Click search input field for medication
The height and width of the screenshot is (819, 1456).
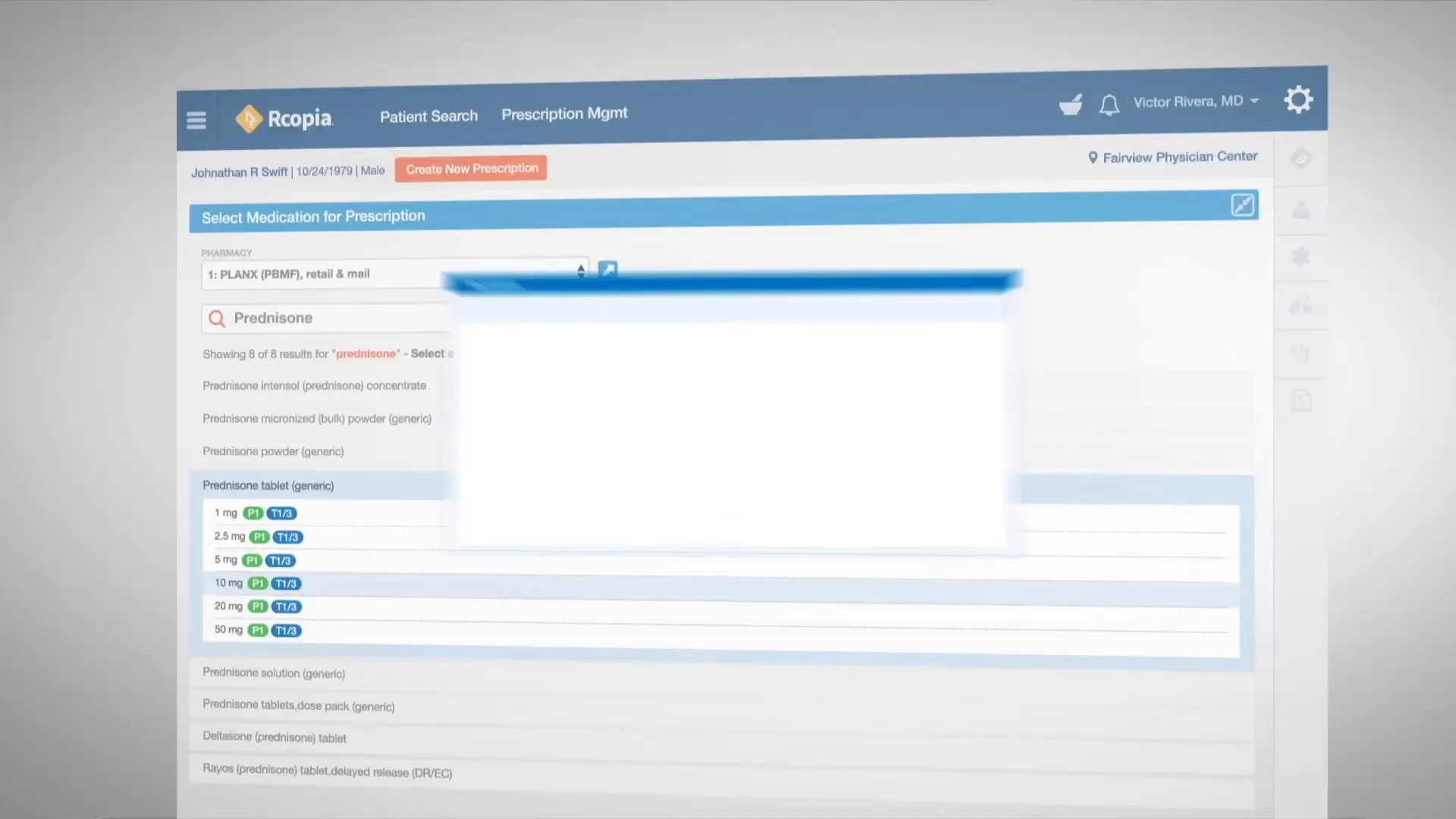pyautogui.click(x=330, y=317)
